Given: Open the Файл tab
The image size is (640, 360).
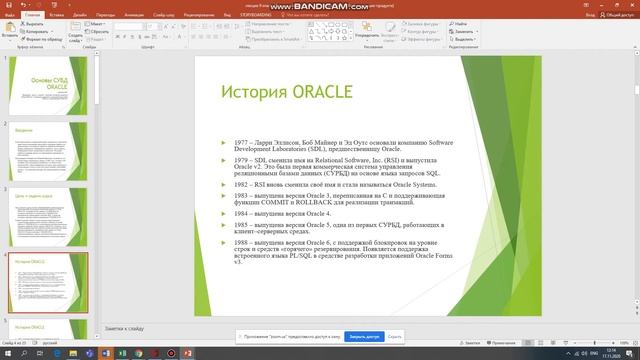Looking at the screenshot, I should [10, 15].
